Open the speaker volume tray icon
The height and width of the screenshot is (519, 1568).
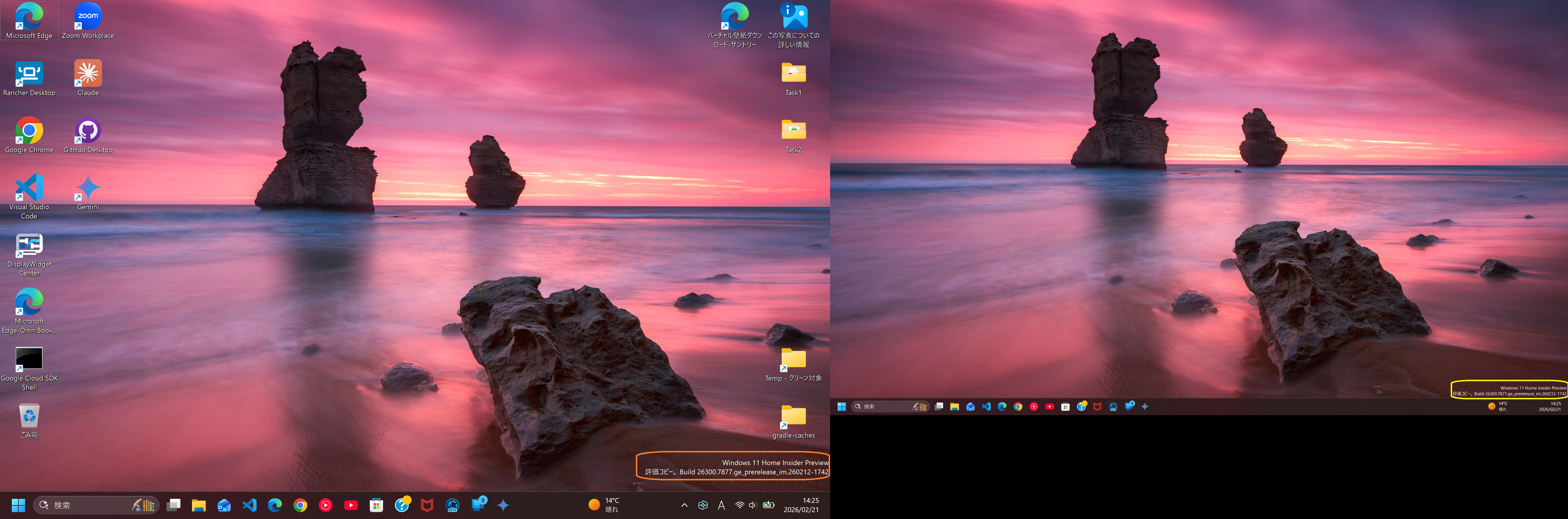click(x=752, y=505)
